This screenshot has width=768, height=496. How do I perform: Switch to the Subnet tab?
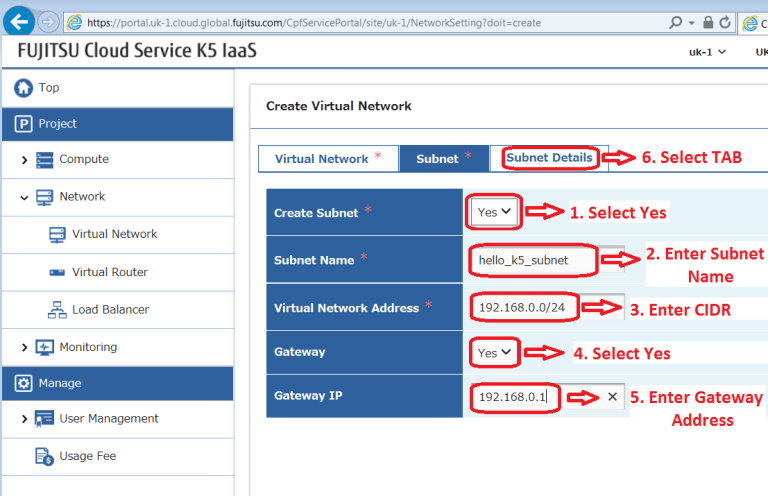tap(444, 159)
